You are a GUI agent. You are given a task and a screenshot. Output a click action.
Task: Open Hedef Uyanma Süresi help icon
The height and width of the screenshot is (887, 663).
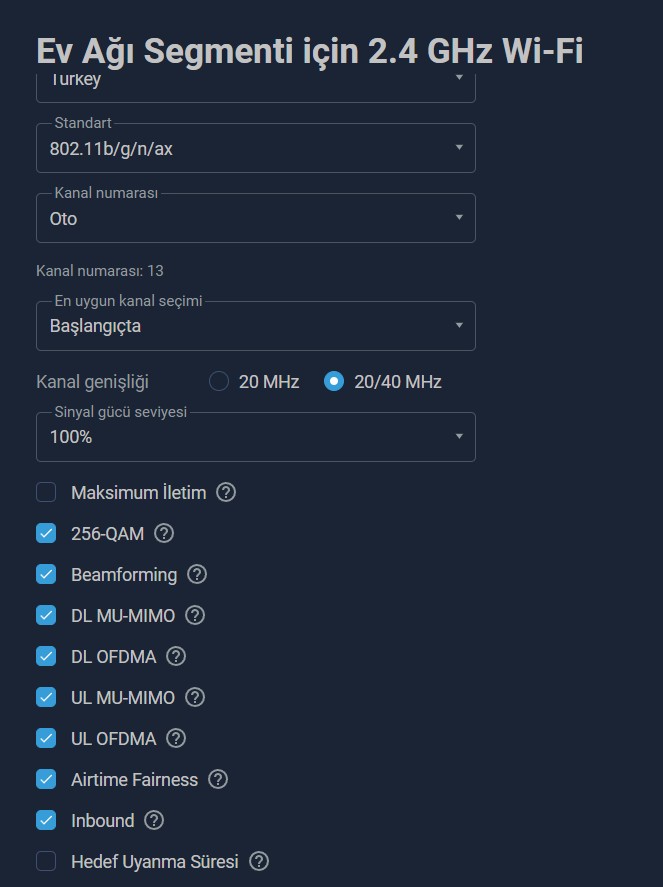point(259,862)
